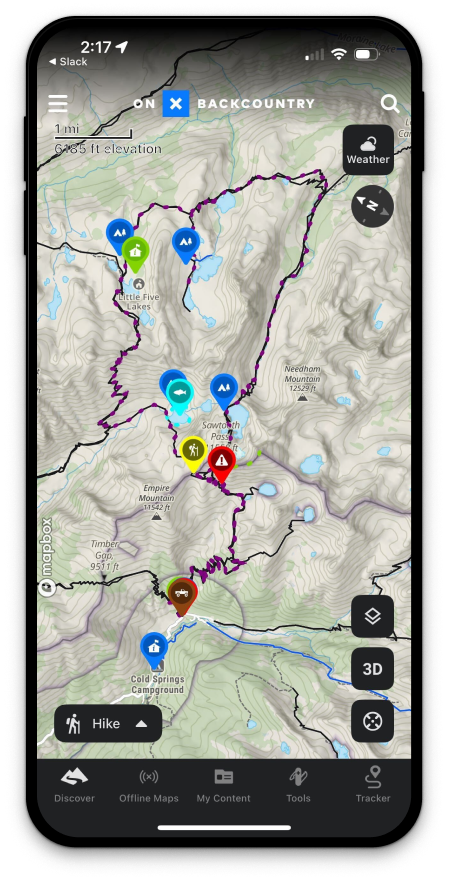The image size is (449, 880).
Task: Select the Tracker tab
Action: [x=373, y=785]
